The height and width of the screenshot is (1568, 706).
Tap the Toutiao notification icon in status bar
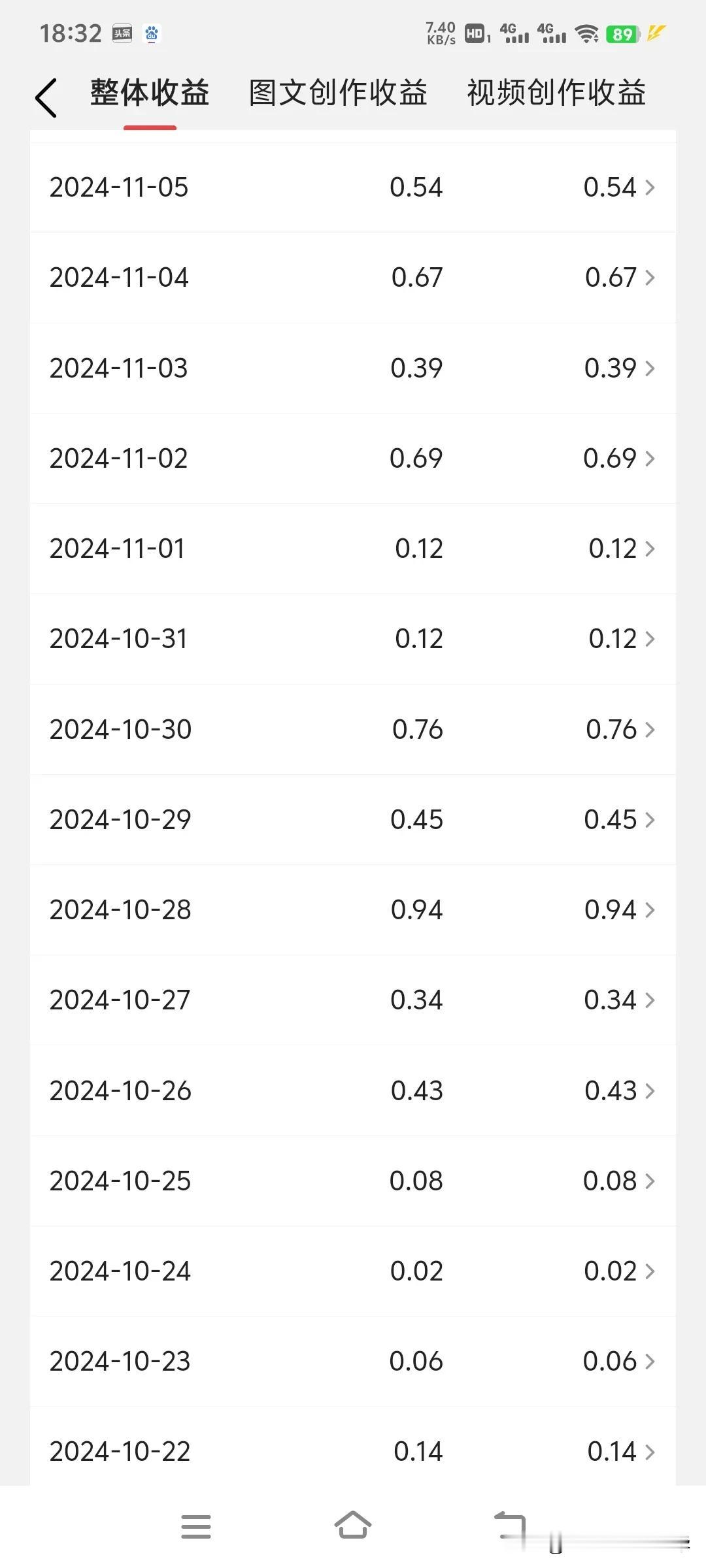(122, 33)
